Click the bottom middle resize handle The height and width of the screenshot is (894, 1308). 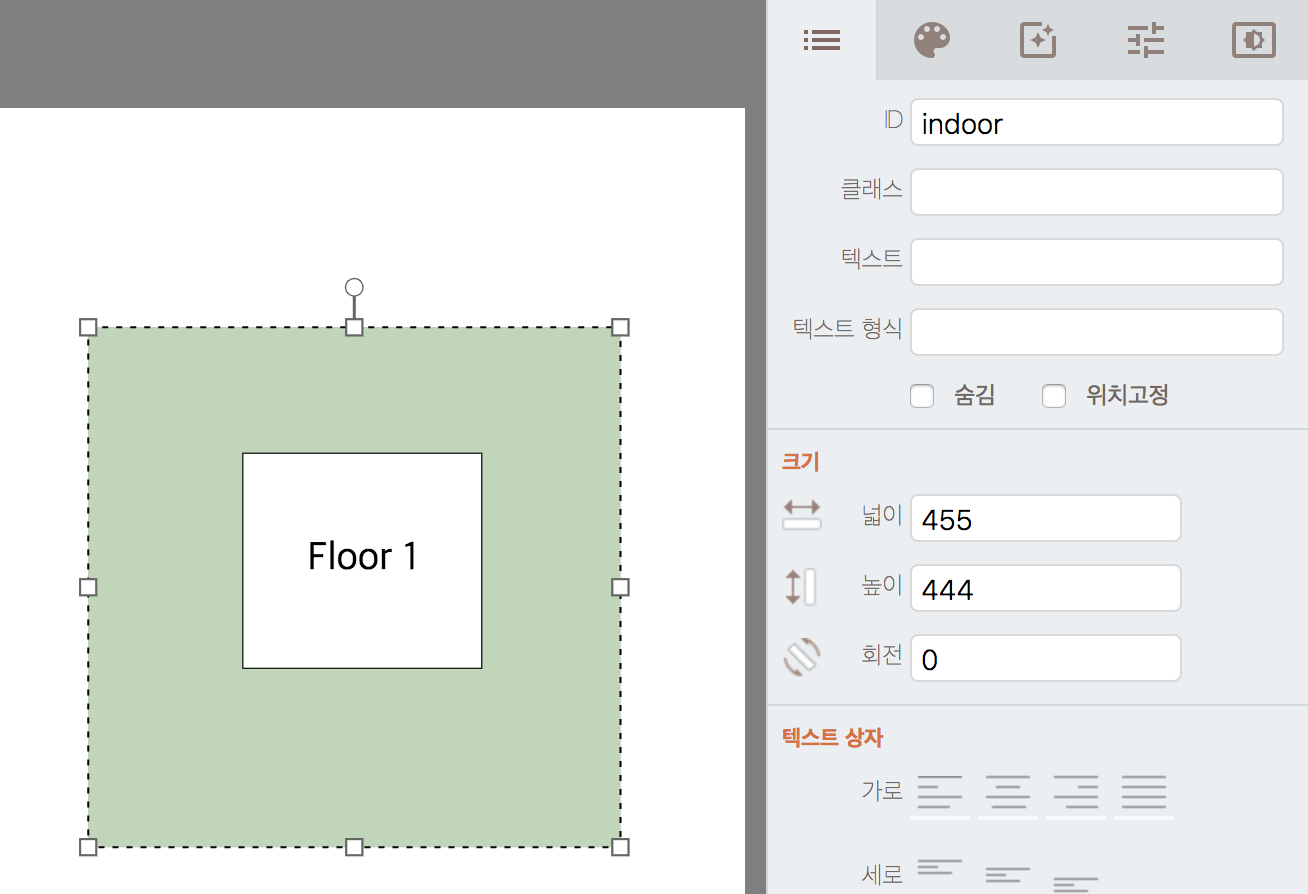tap(354, 847)
